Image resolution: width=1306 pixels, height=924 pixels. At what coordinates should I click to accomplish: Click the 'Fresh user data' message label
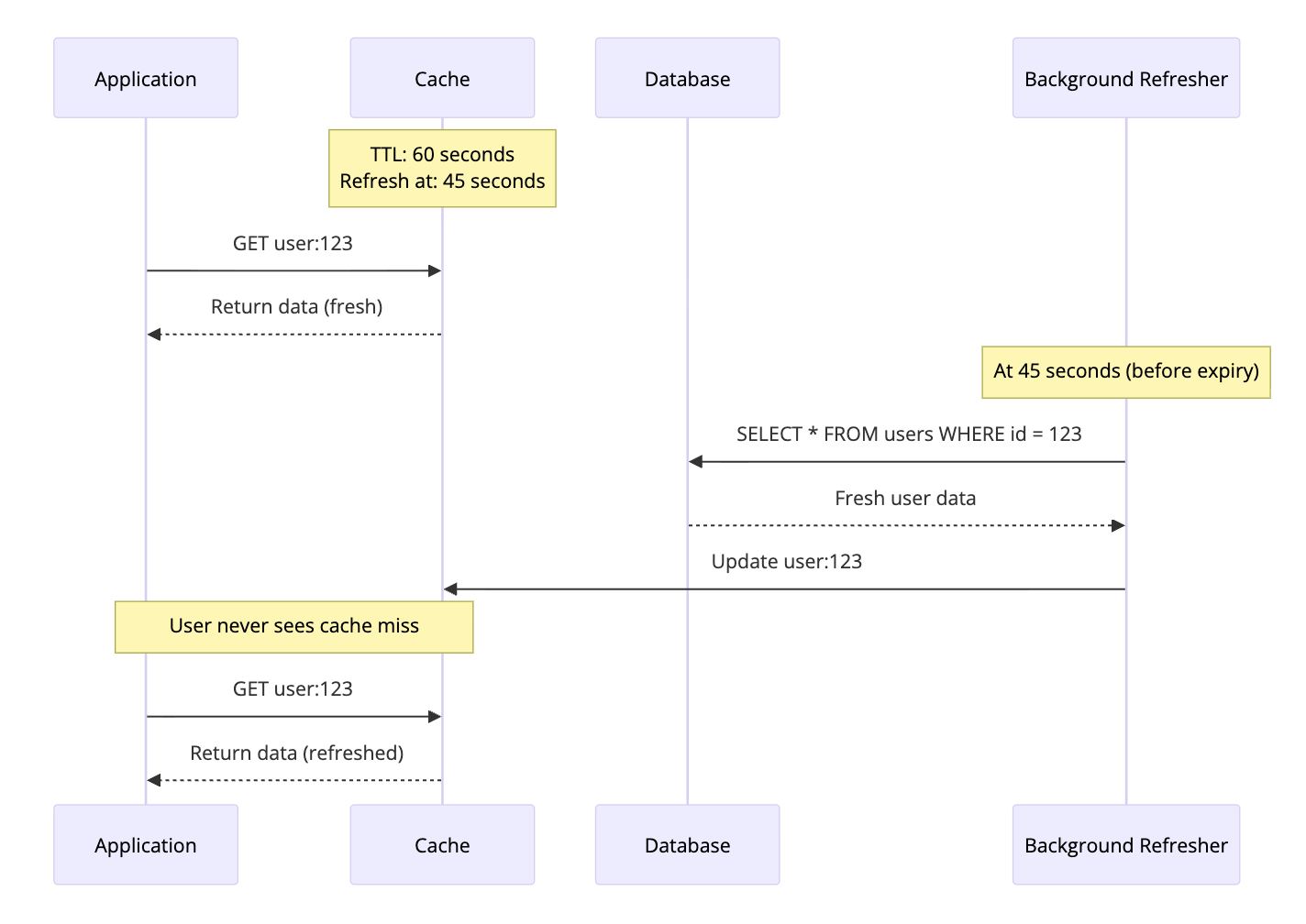[x=905, y=498]
